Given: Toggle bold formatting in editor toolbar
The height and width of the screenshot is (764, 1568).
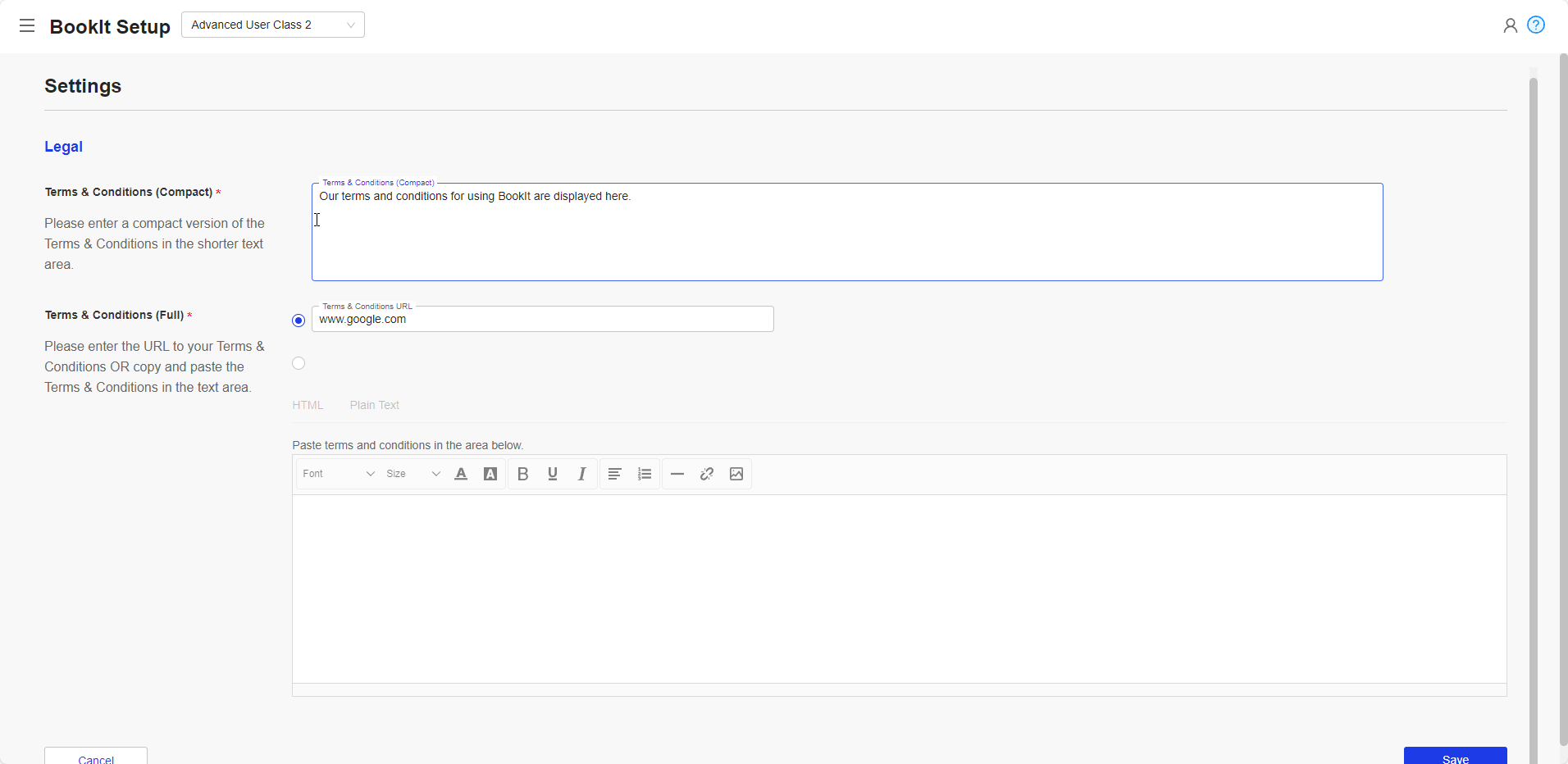Looking at the screenshot, I should point(522,474).
